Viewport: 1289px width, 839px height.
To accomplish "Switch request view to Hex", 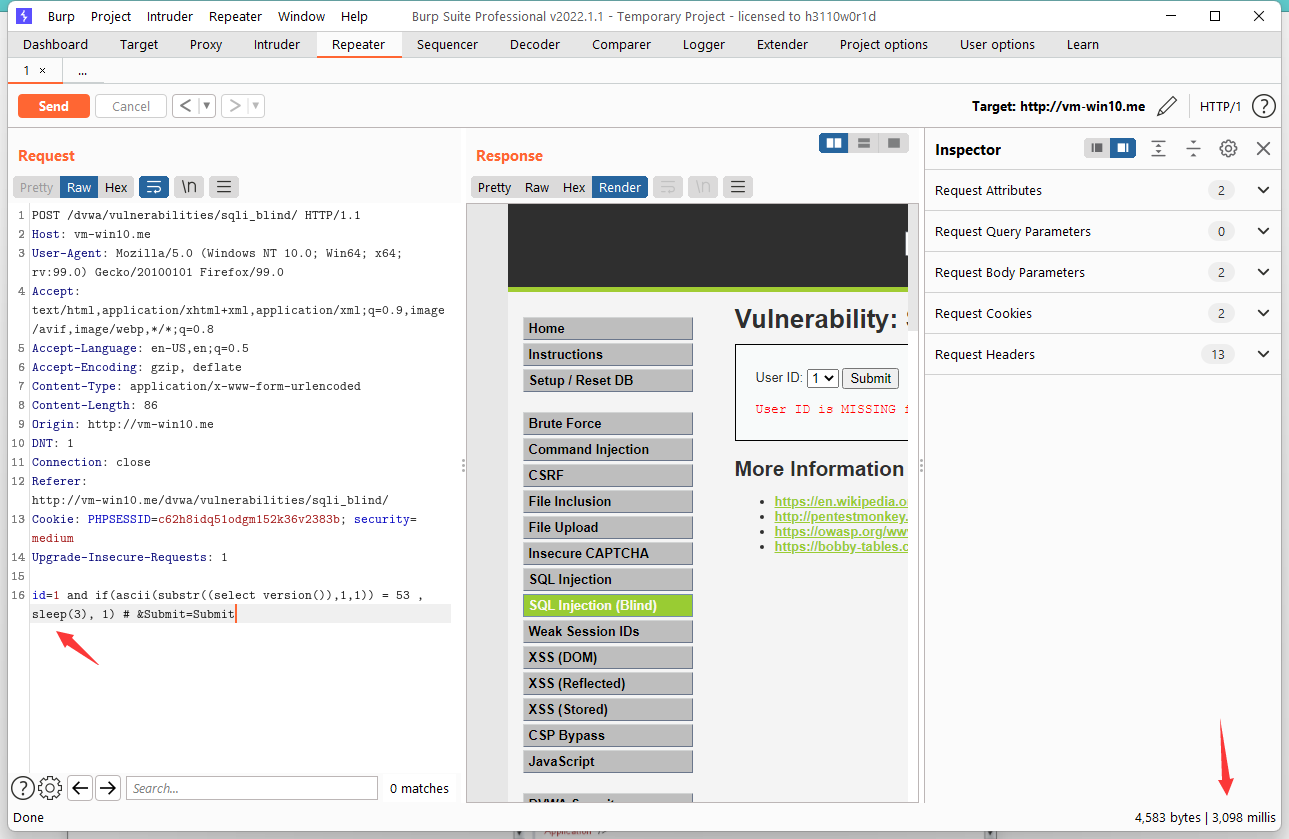I will click(116, 187).
